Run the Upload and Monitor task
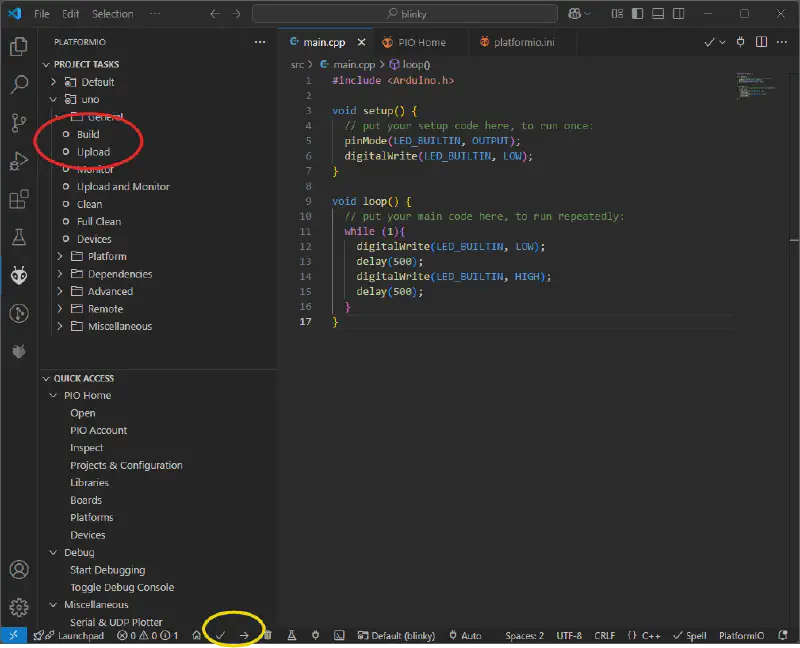The image size is (800, 648). [x=123, y=187]
